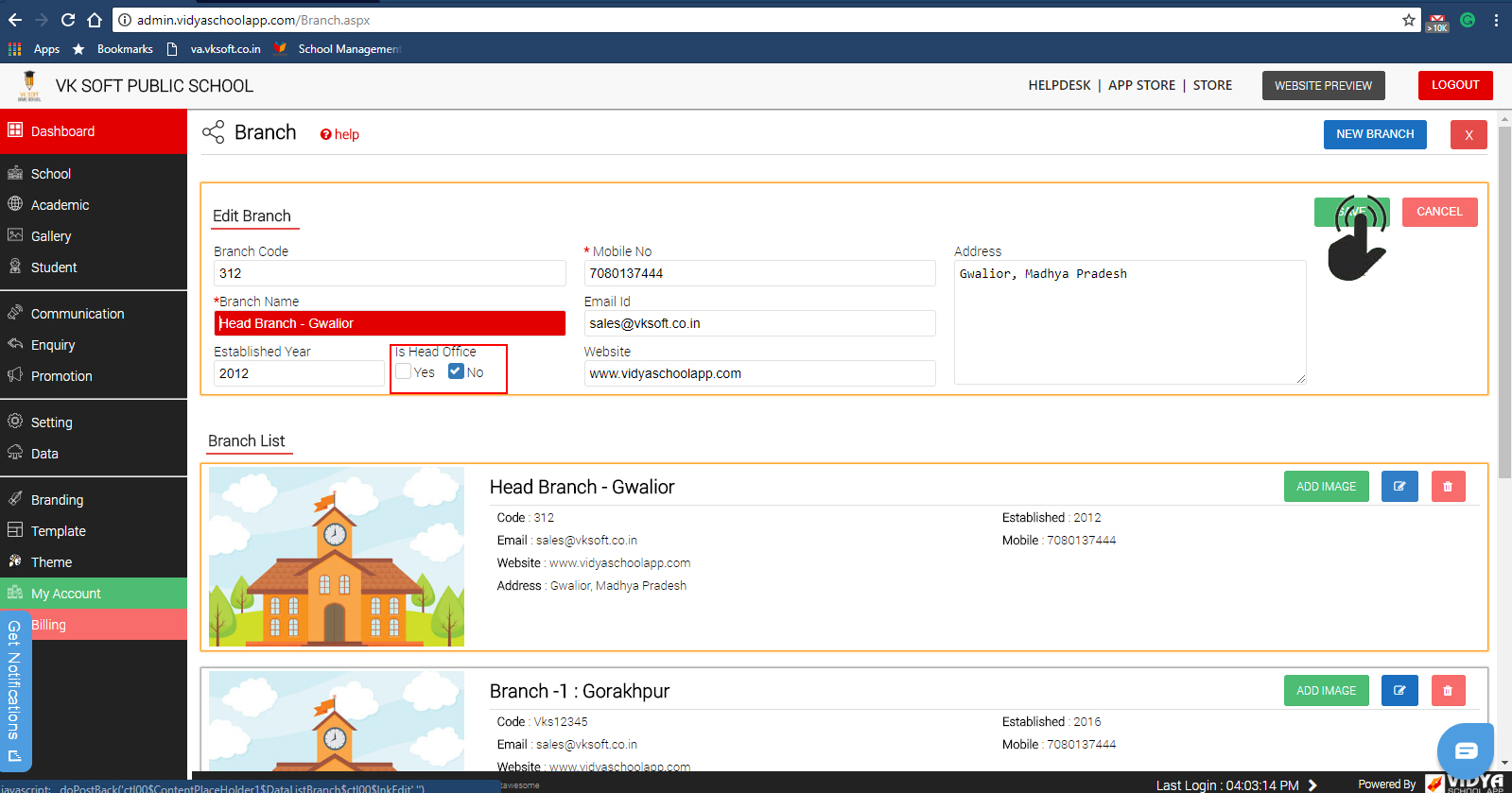
Task: Open the Gallery sidebar menu
Action: [x=94, y=236]
